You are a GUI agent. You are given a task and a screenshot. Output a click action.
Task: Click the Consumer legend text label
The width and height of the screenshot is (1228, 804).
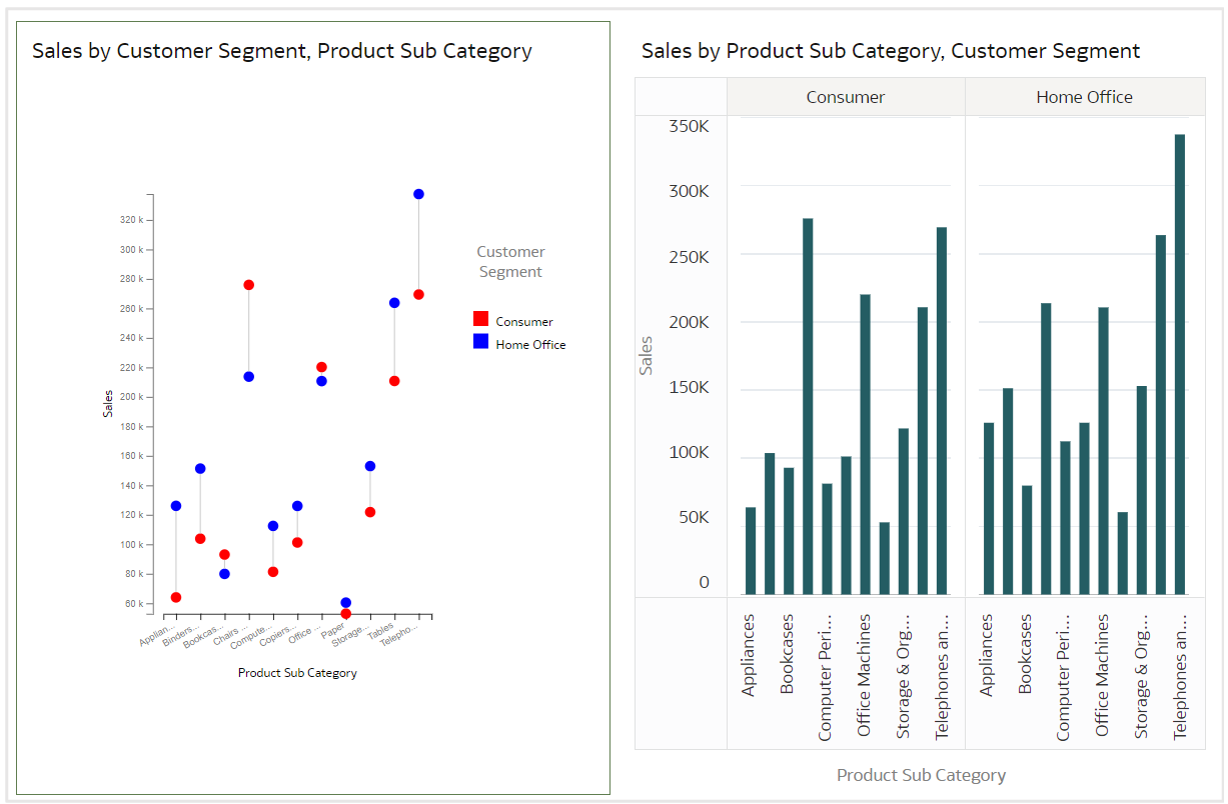(x=524, y=322)
